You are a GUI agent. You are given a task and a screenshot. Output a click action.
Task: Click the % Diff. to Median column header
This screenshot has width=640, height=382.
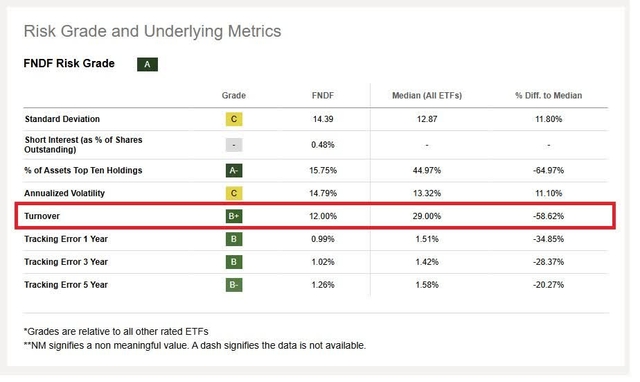[549, 96]
